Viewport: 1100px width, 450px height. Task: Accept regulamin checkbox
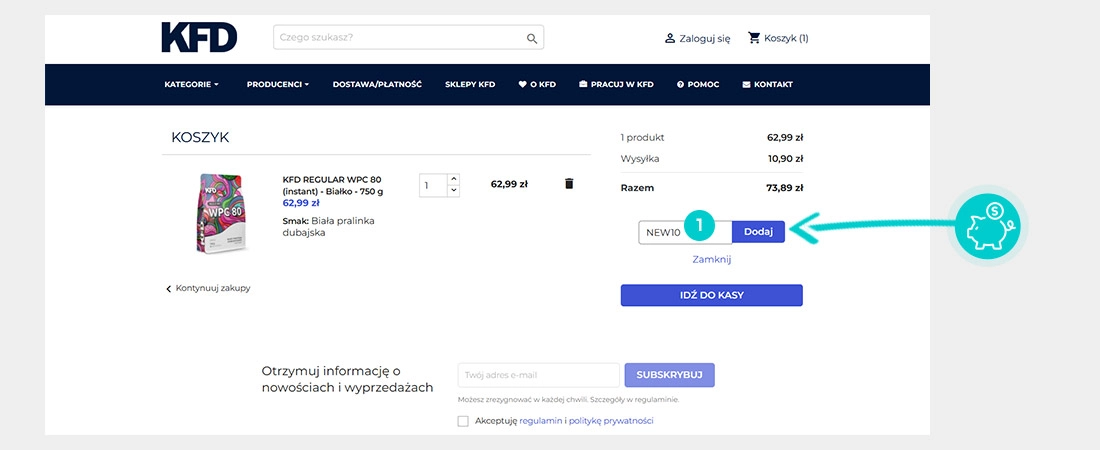tap(463, 421)
